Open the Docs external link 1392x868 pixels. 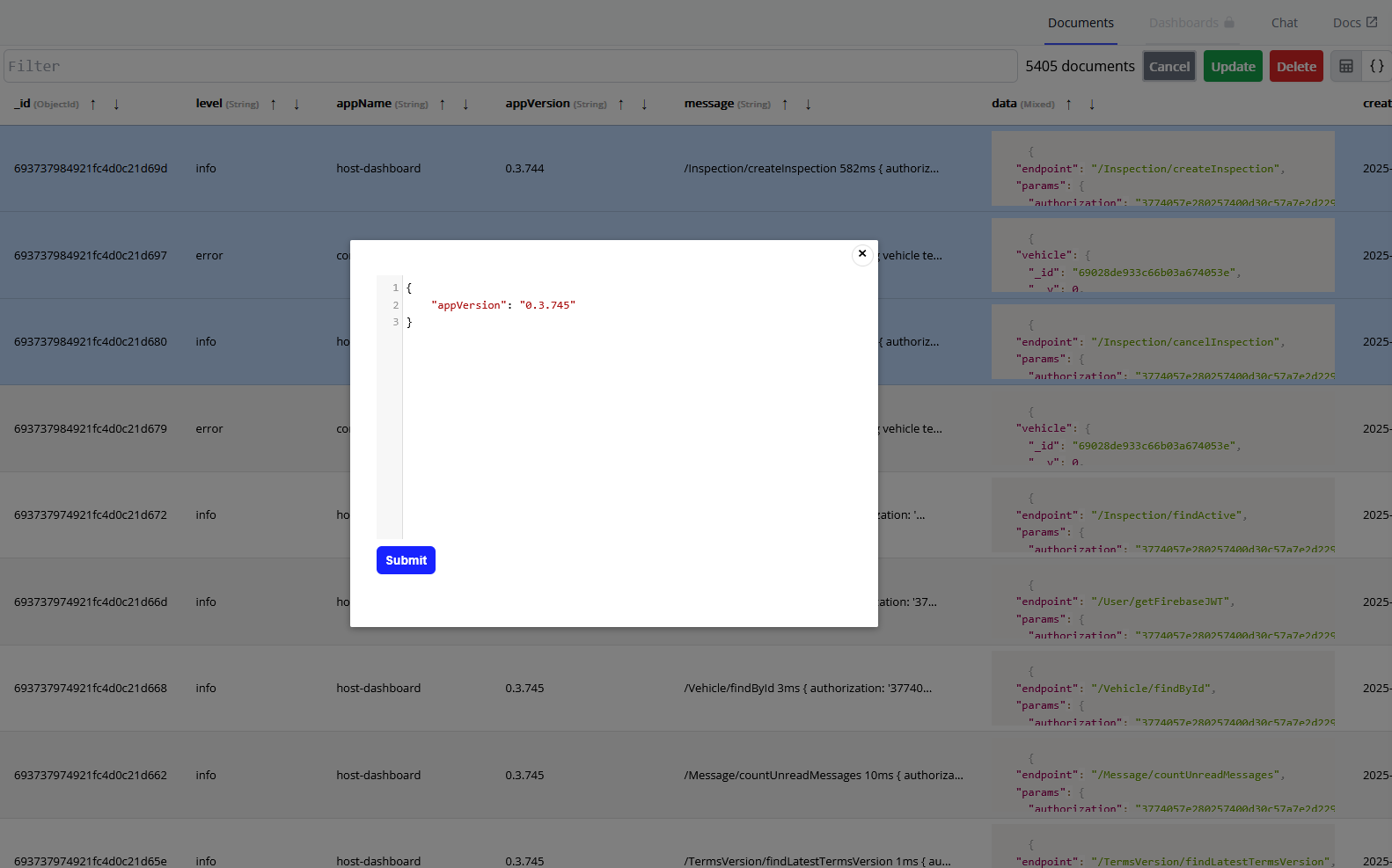[1355, 23]
